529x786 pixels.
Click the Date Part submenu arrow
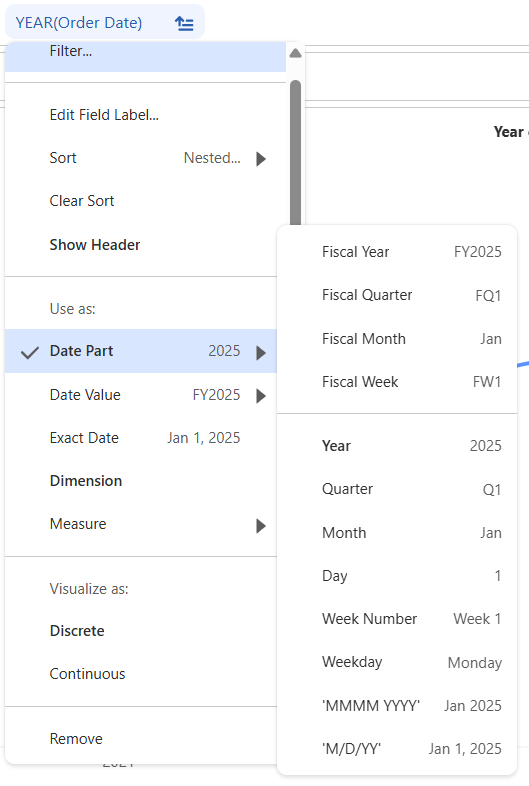coord(261,353)
